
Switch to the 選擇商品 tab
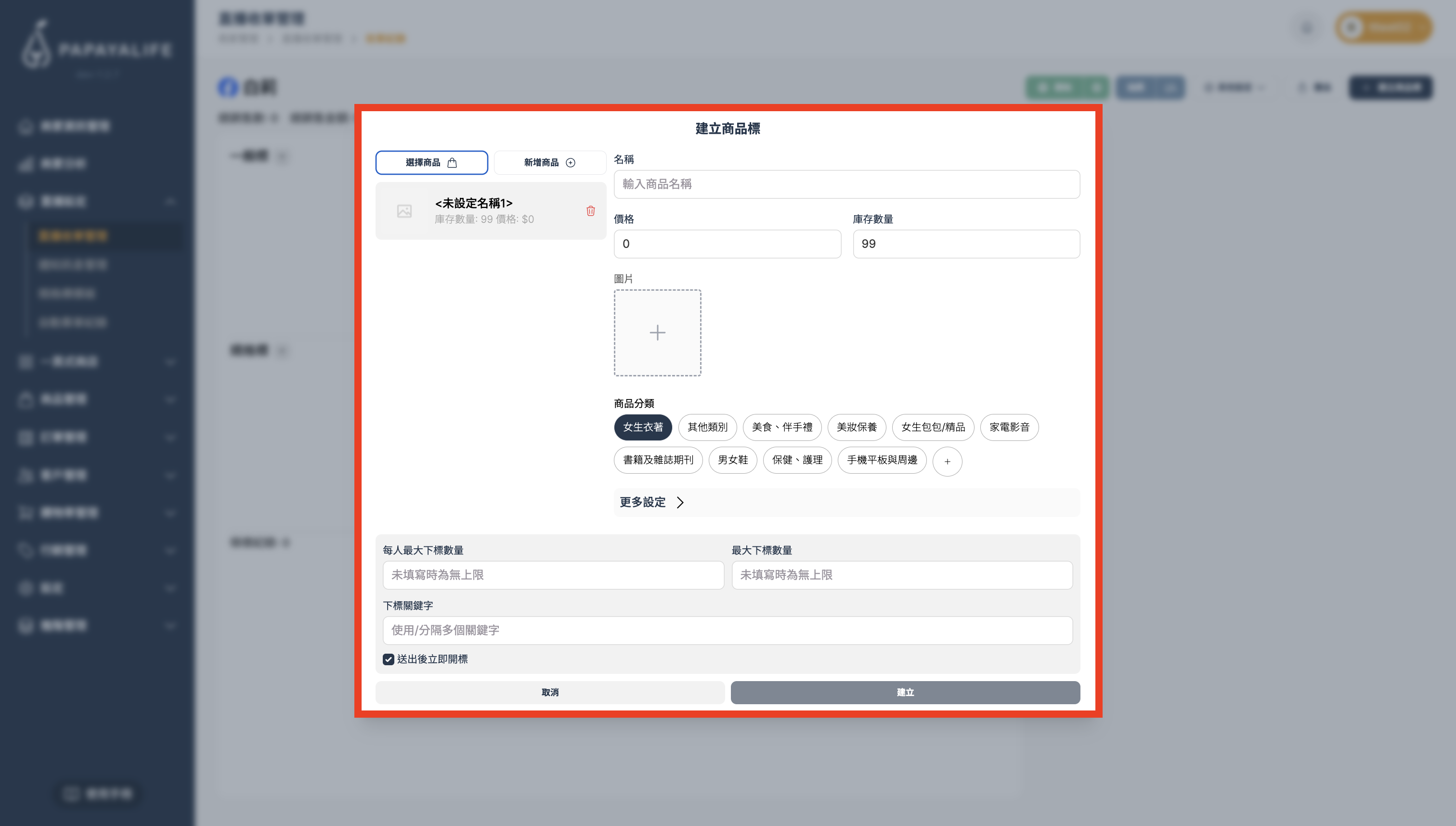(x=431, y=163)
